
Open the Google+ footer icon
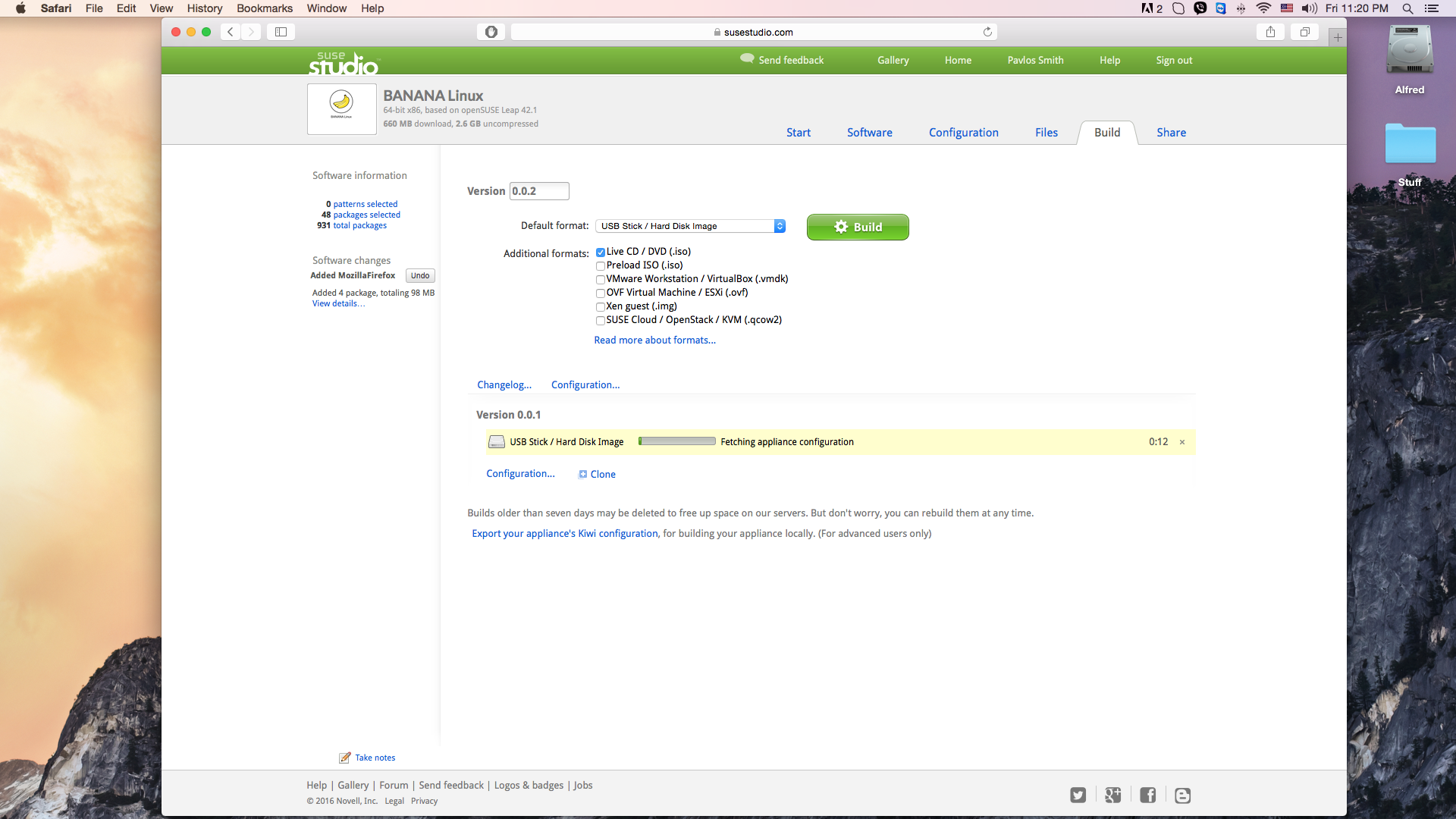(x=1112, y=795)
